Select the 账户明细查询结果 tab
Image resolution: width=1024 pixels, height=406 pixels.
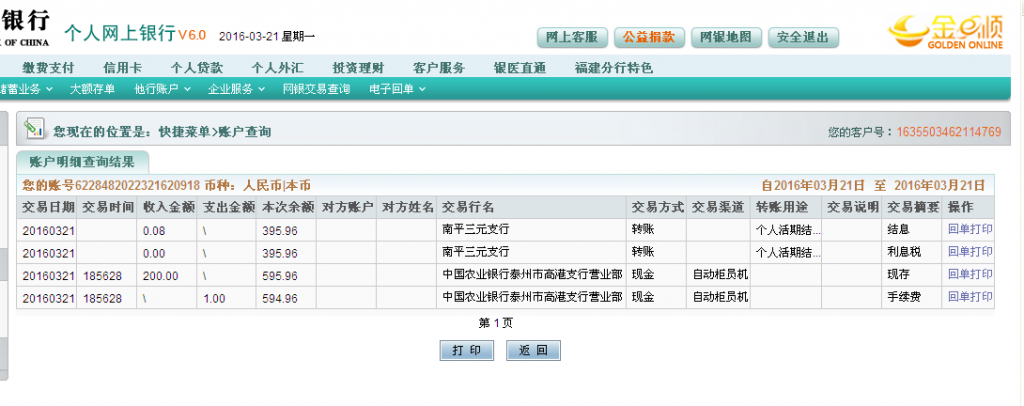[x=83, y=161]
